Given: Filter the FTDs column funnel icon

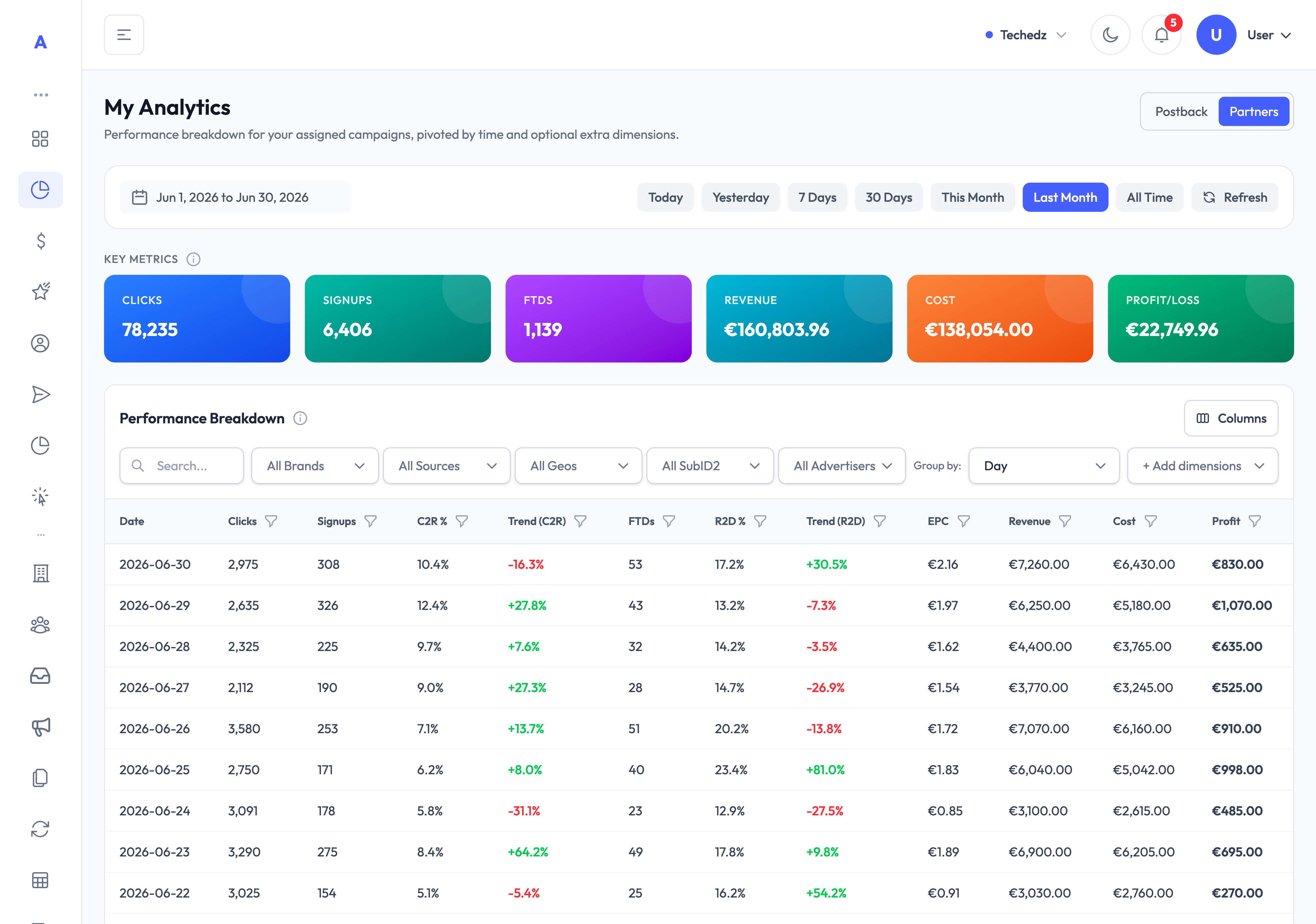Looking at the screenshot, I should [x=669, y=521].
